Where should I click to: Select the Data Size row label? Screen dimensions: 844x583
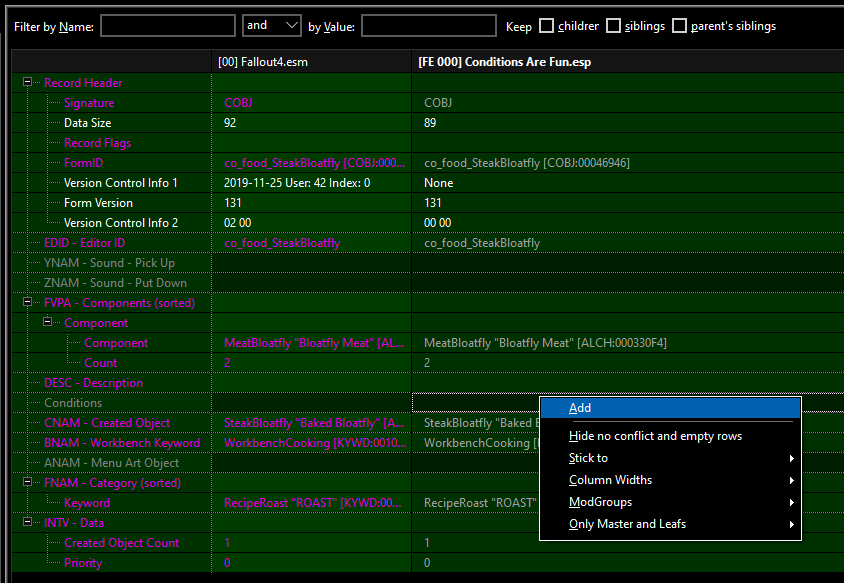pos(87,123)
